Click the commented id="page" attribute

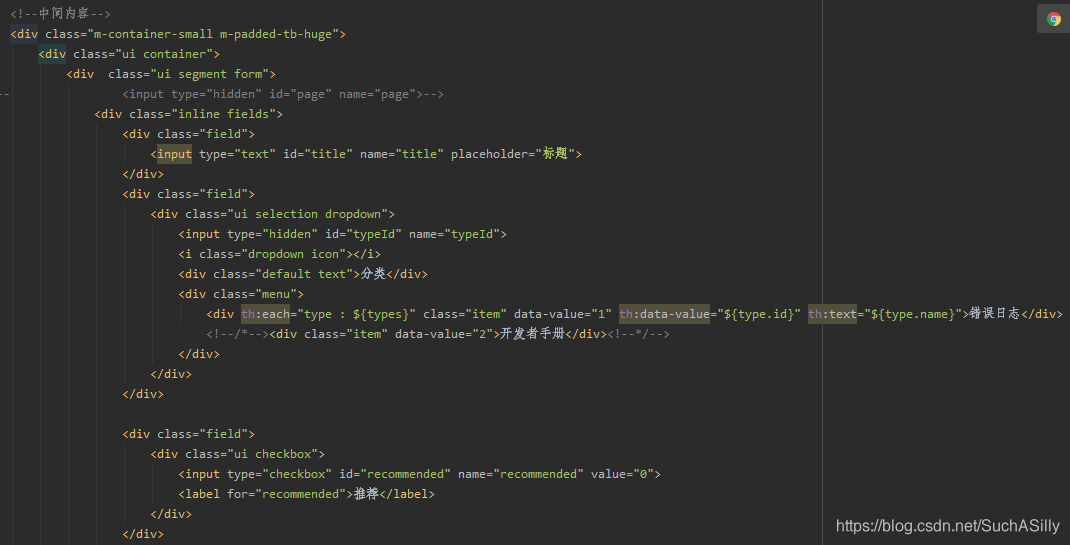point(300,94)
